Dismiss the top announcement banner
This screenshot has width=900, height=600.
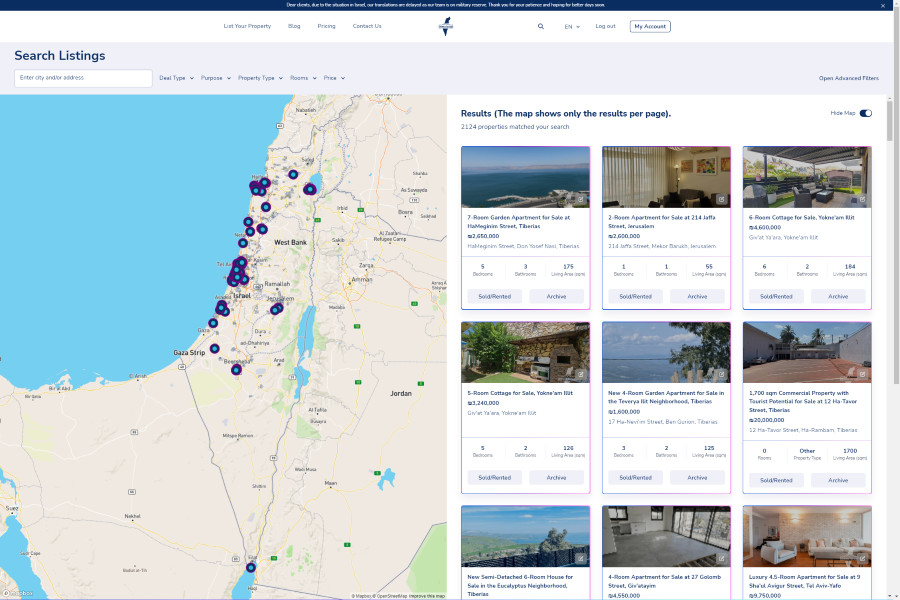882,5
